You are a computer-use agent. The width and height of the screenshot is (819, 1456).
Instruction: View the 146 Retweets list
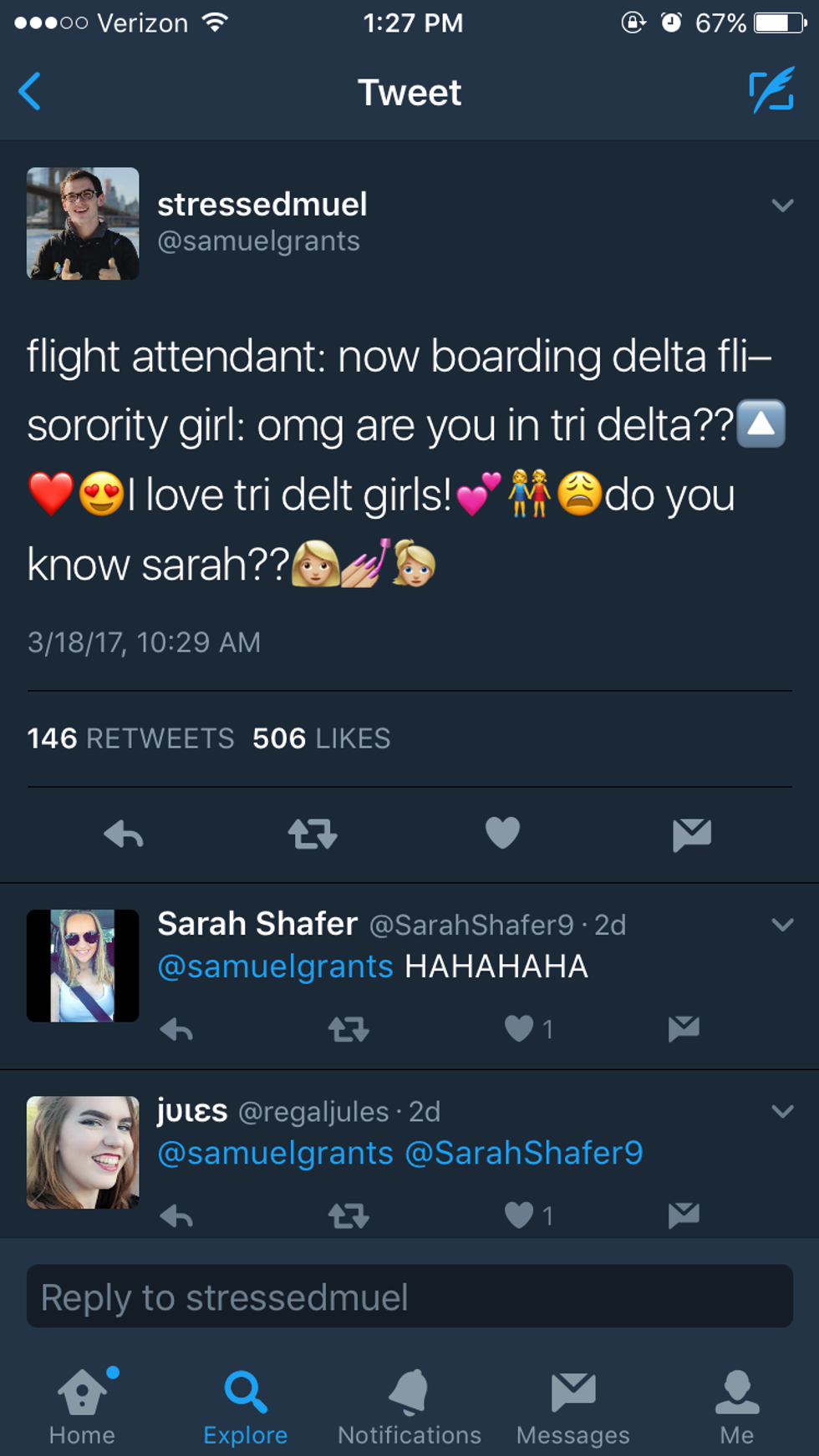(x=130, y=738)
